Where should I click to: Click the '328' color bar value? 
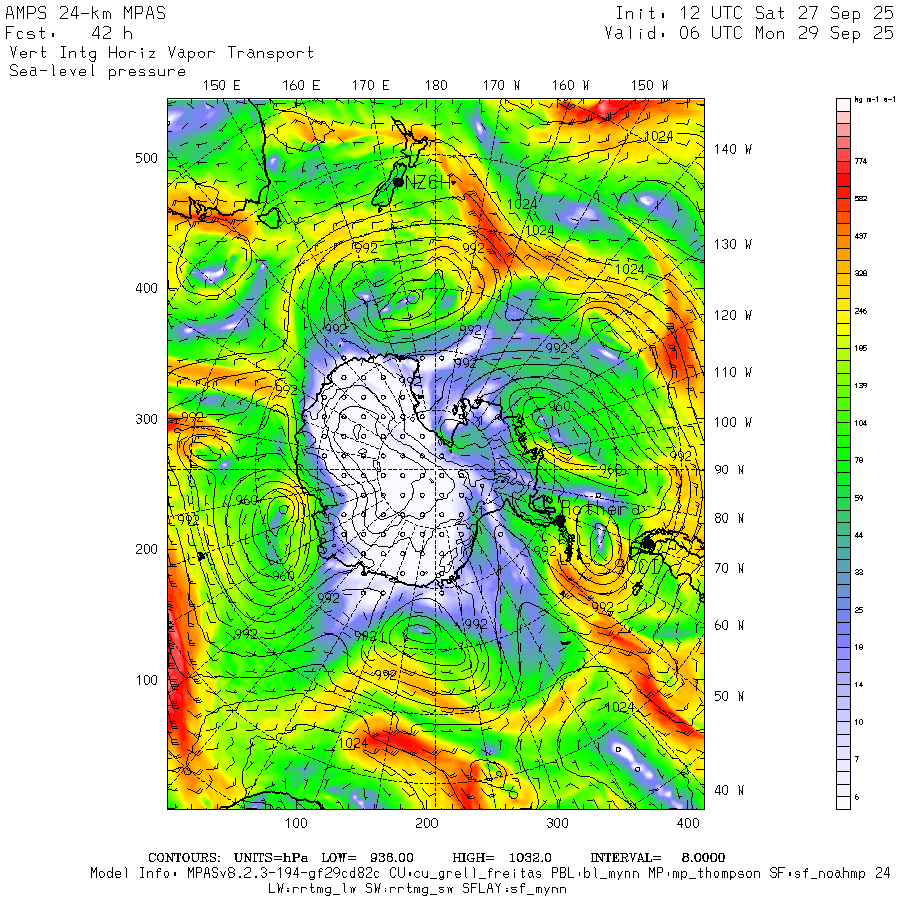(860, 273)
